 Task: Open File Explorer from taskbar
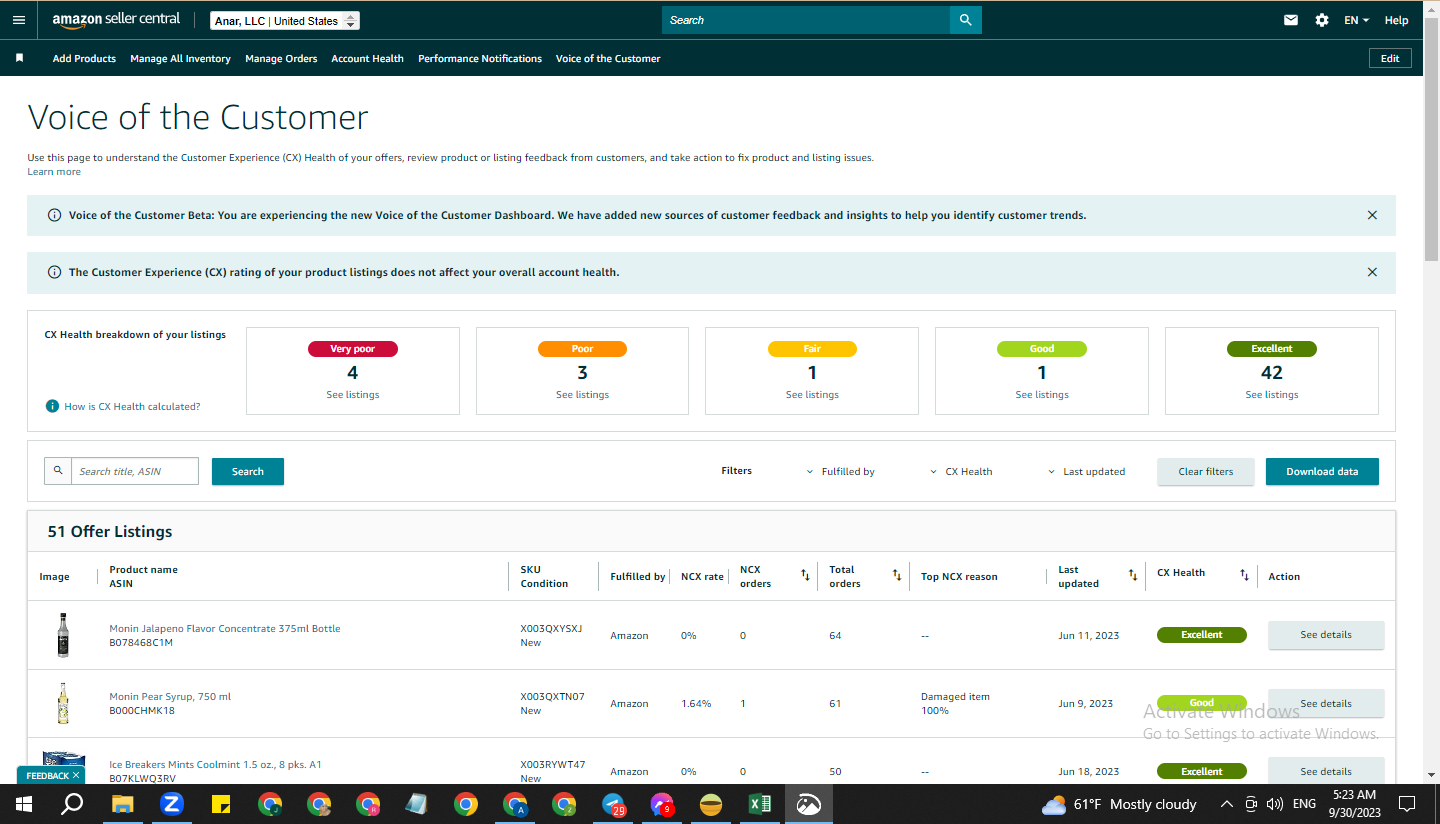click(x=122, y=804)
